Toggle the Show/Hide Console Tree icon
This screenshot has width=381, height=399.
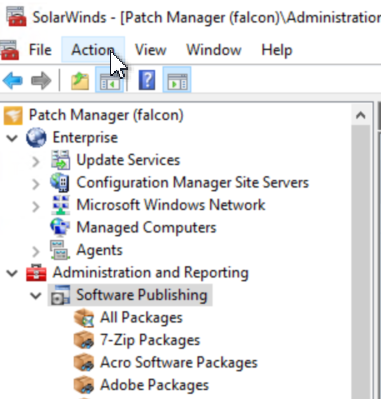click(110, 80)
